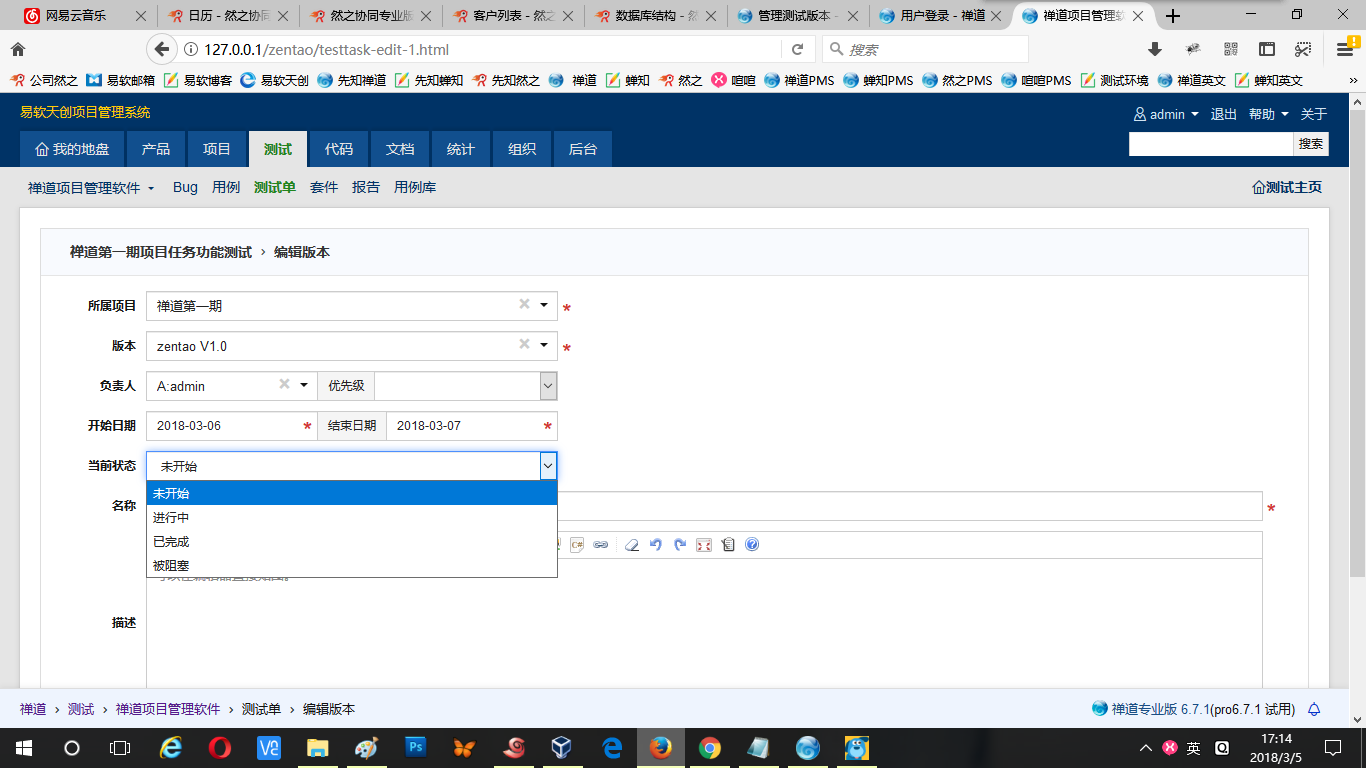Open the 禅道项目管理软件 product switcher
Screen dimensions: 1366x768
click(91, 188)
